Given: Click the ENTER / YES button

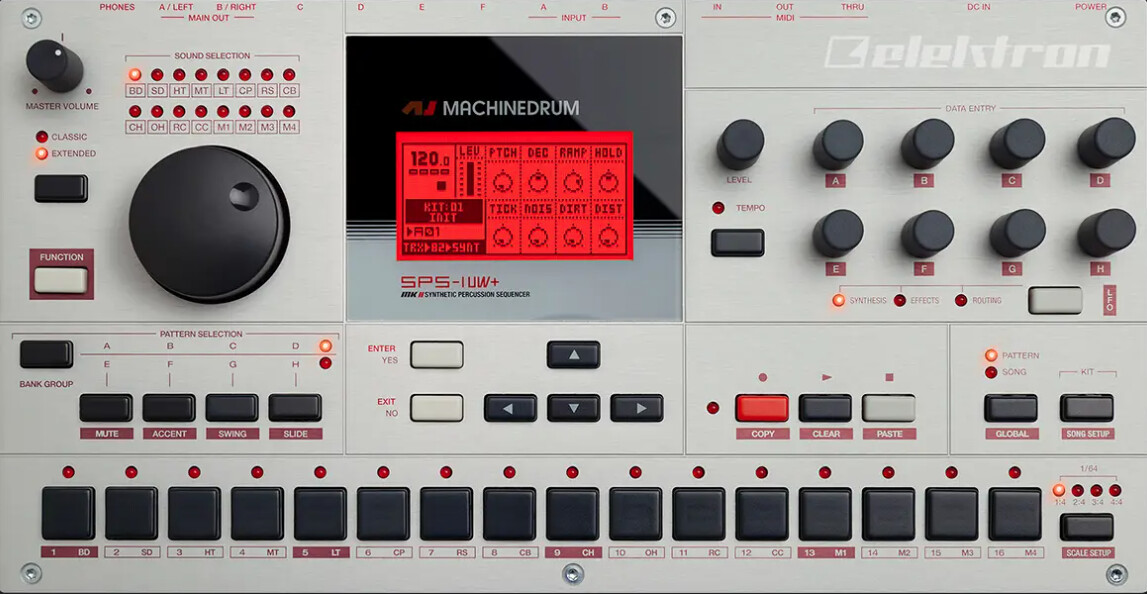Looking at the screenshot, I should point(437,355).
